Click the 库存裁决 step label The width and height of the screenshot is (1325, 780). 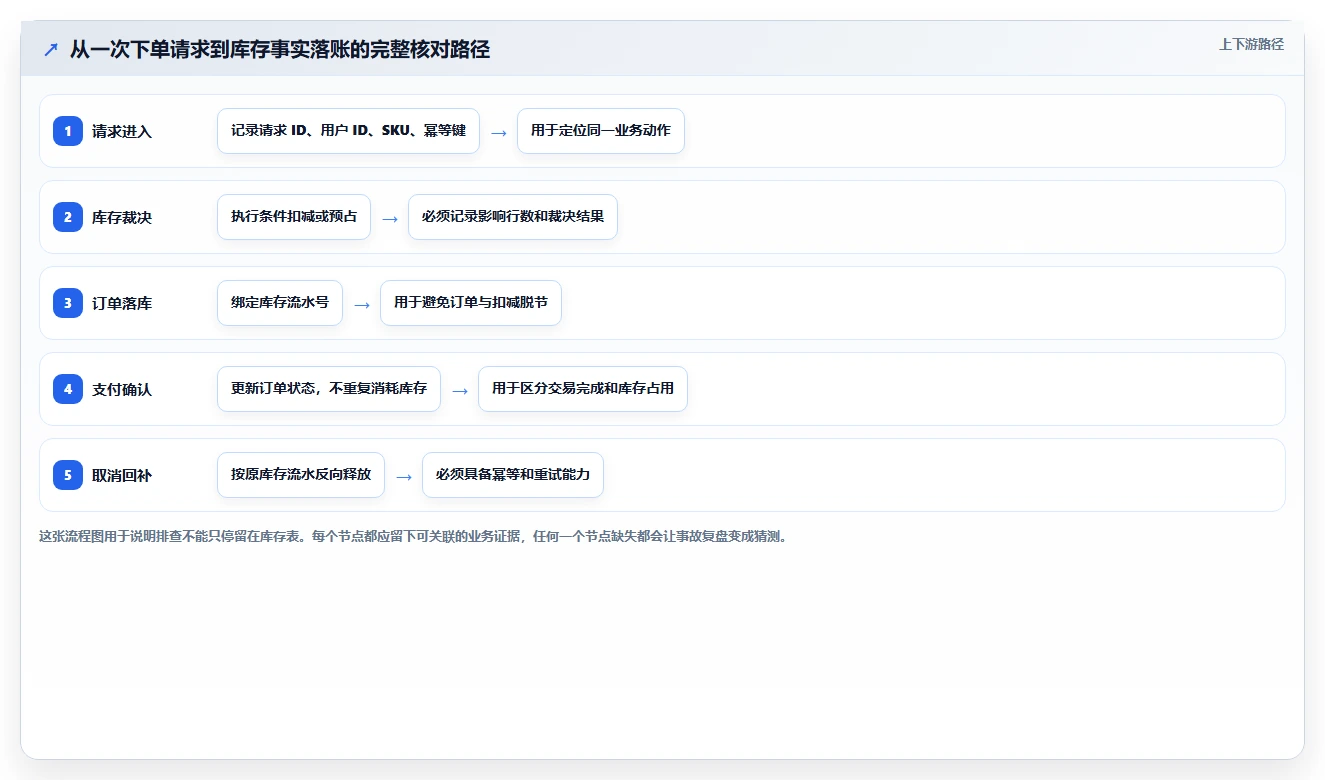(122, 217)
